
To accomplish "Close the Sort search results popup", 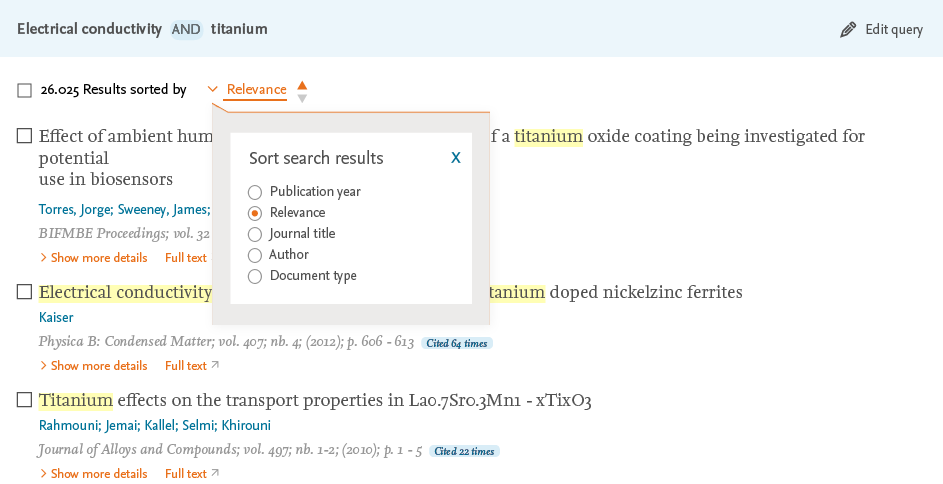I will coord(456,158).
